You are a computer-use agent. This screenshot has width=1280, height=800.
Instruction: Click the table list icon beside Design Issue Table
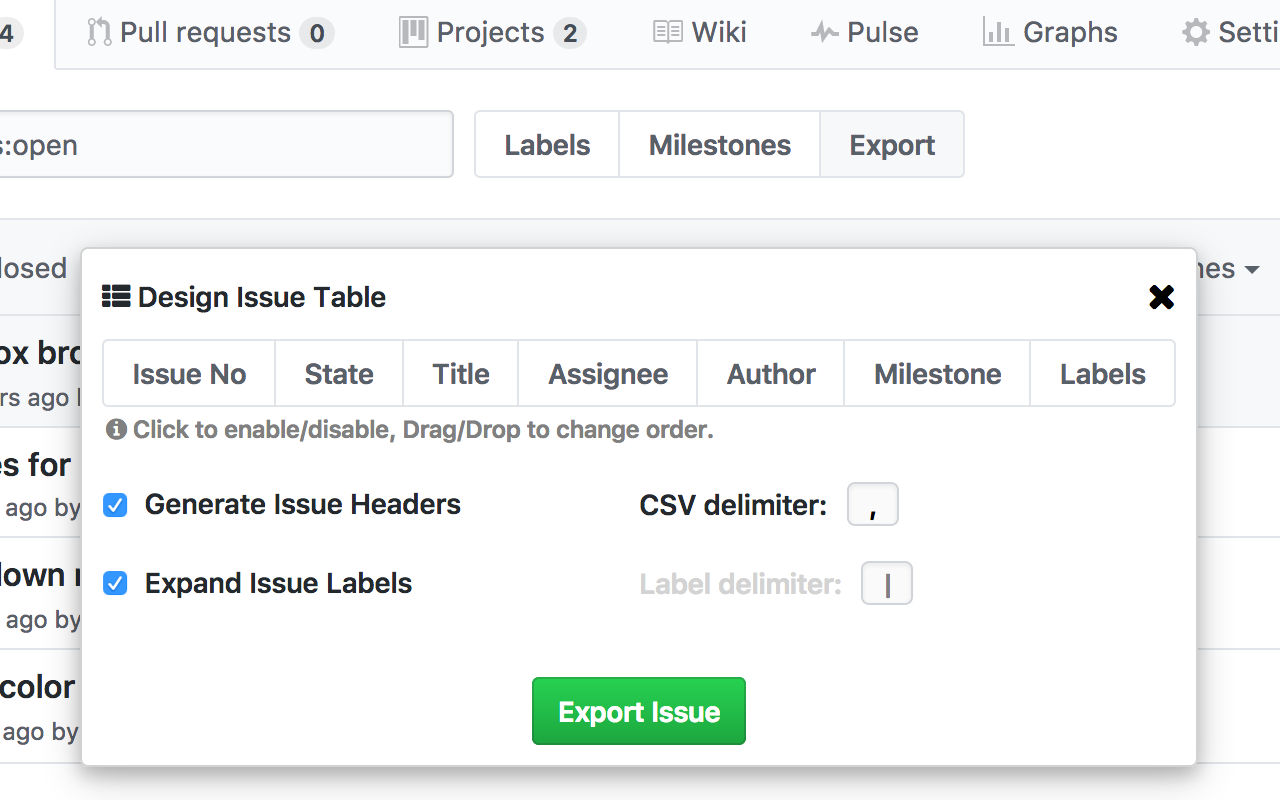pos(116,297)
